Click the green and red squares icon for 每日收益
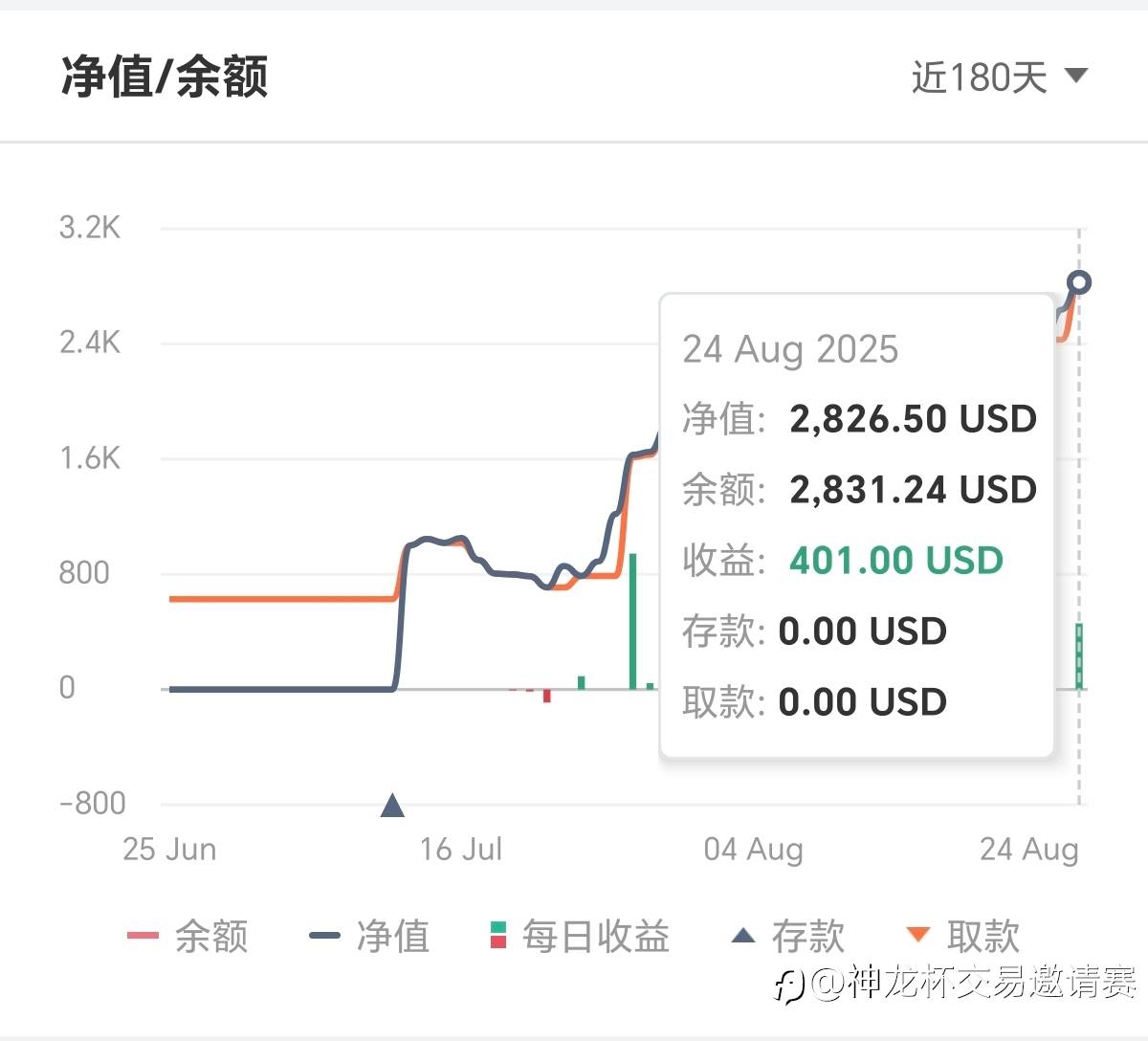 pyautogui.click(x=497, y=935)
